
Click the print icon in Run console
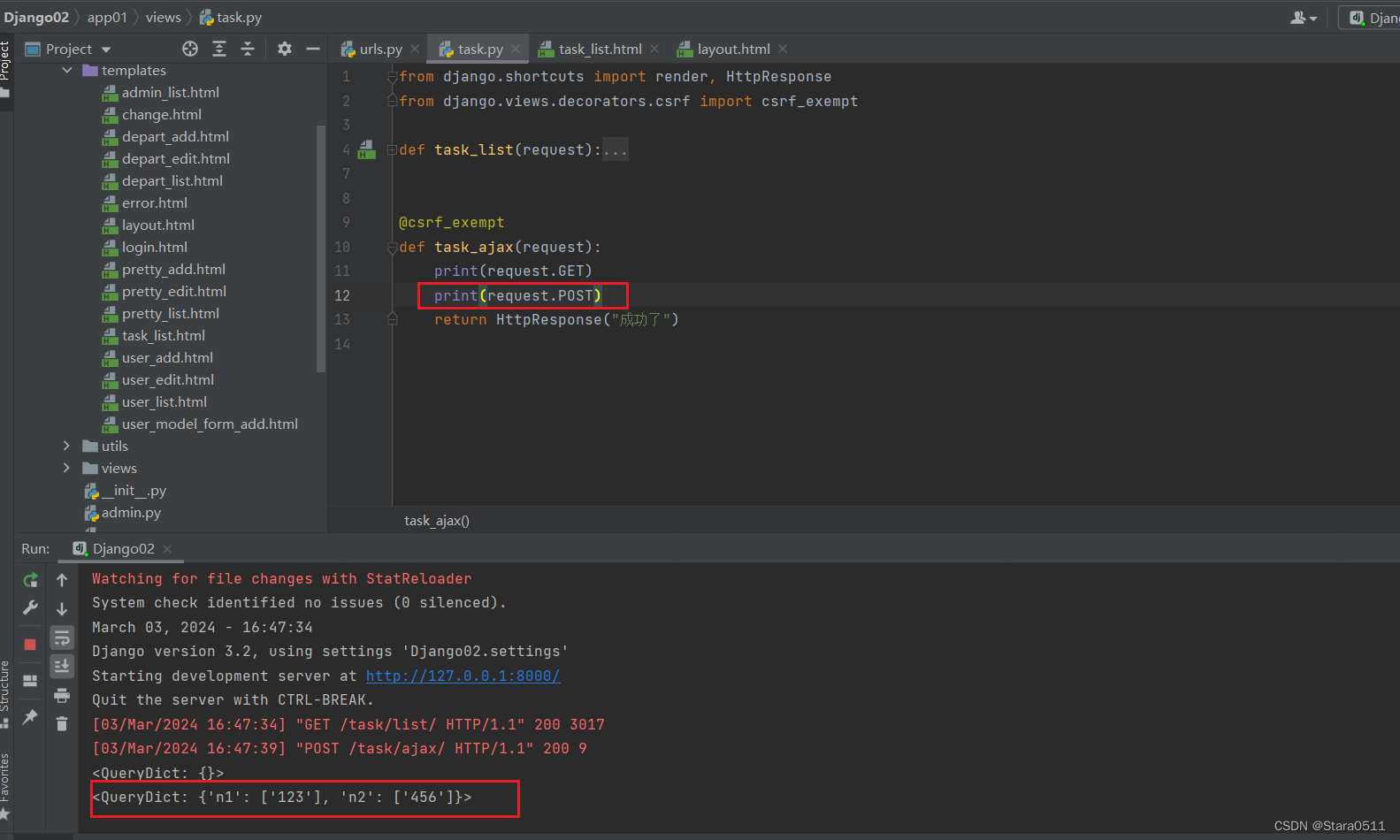pos(62,696)
